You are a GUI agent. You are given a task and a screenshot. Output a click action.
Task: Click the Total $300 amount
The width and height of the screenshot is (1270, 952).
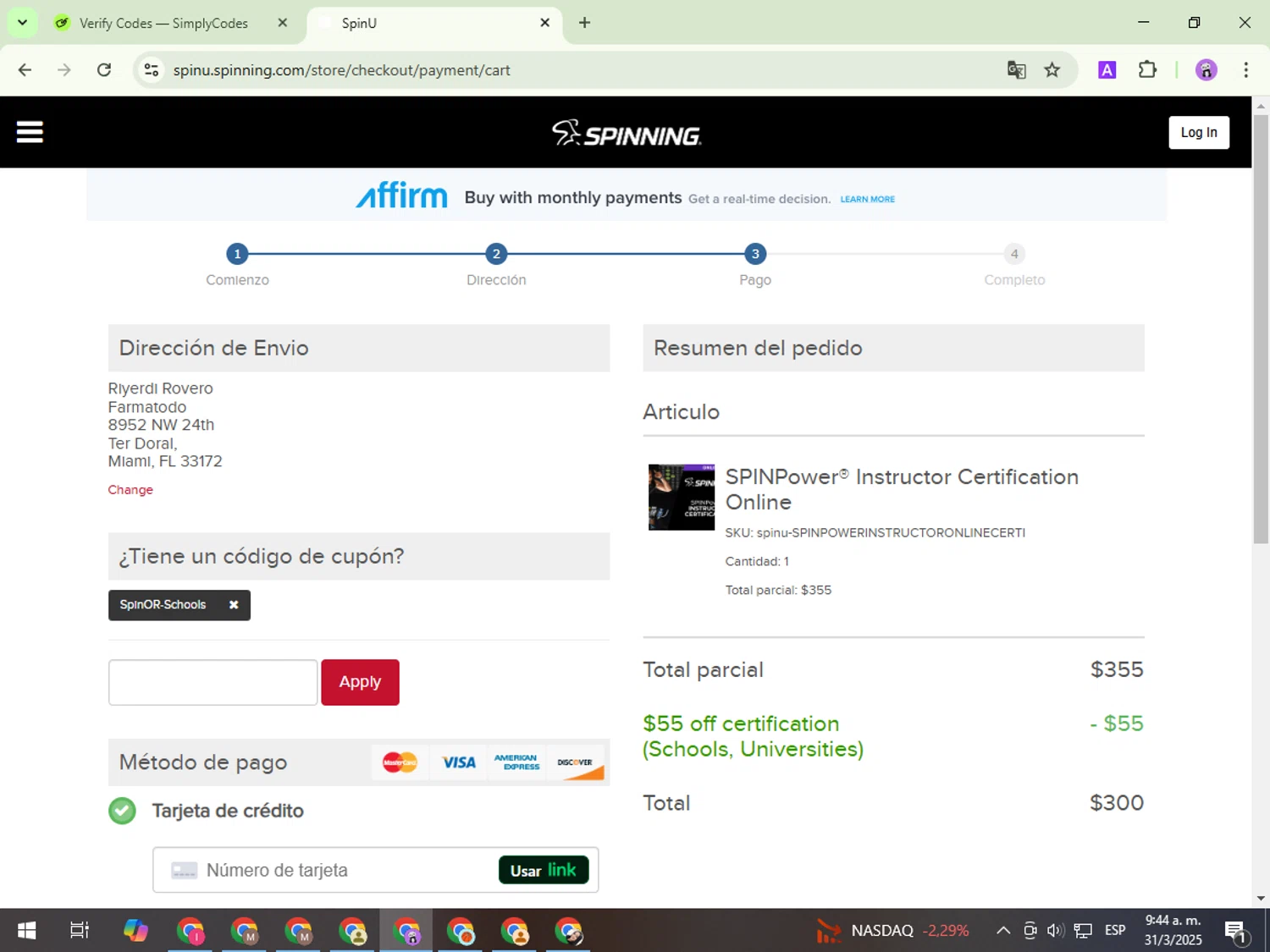(1117, 803)
